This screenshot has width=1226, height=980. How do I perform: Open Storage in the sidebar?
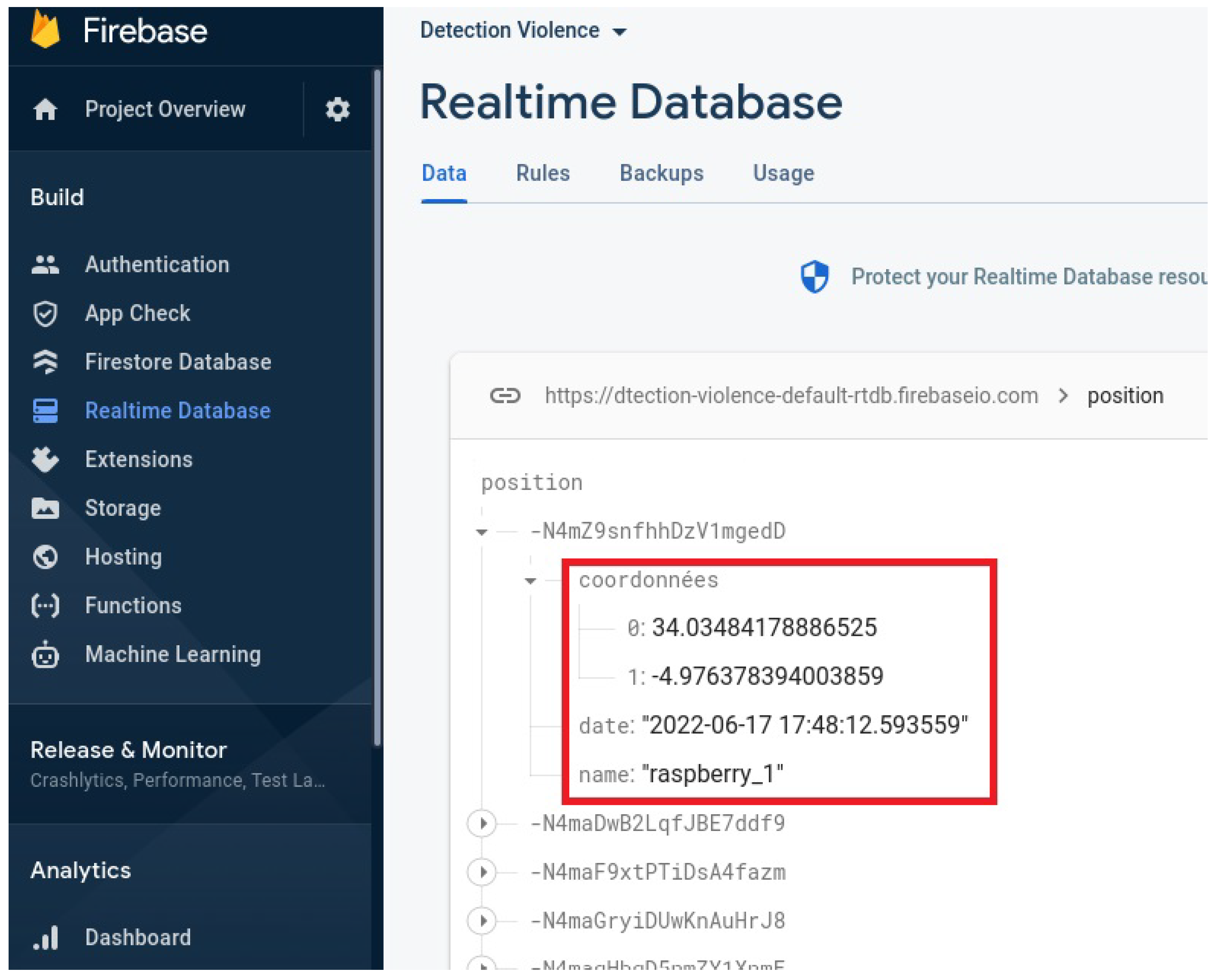tap(123, 509)
